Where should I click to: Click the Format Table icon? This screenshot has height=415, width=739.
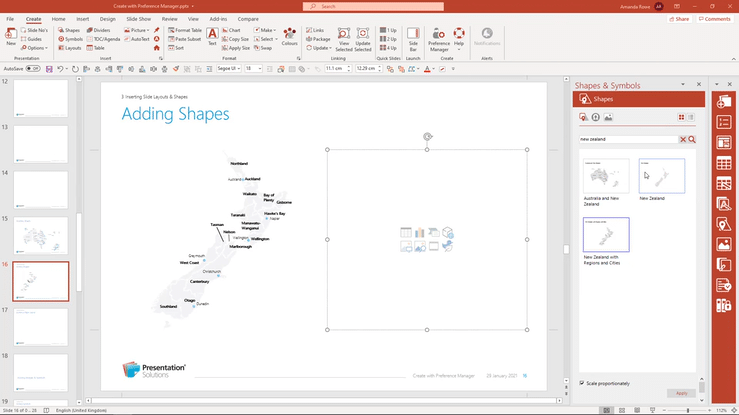[184, 30]
